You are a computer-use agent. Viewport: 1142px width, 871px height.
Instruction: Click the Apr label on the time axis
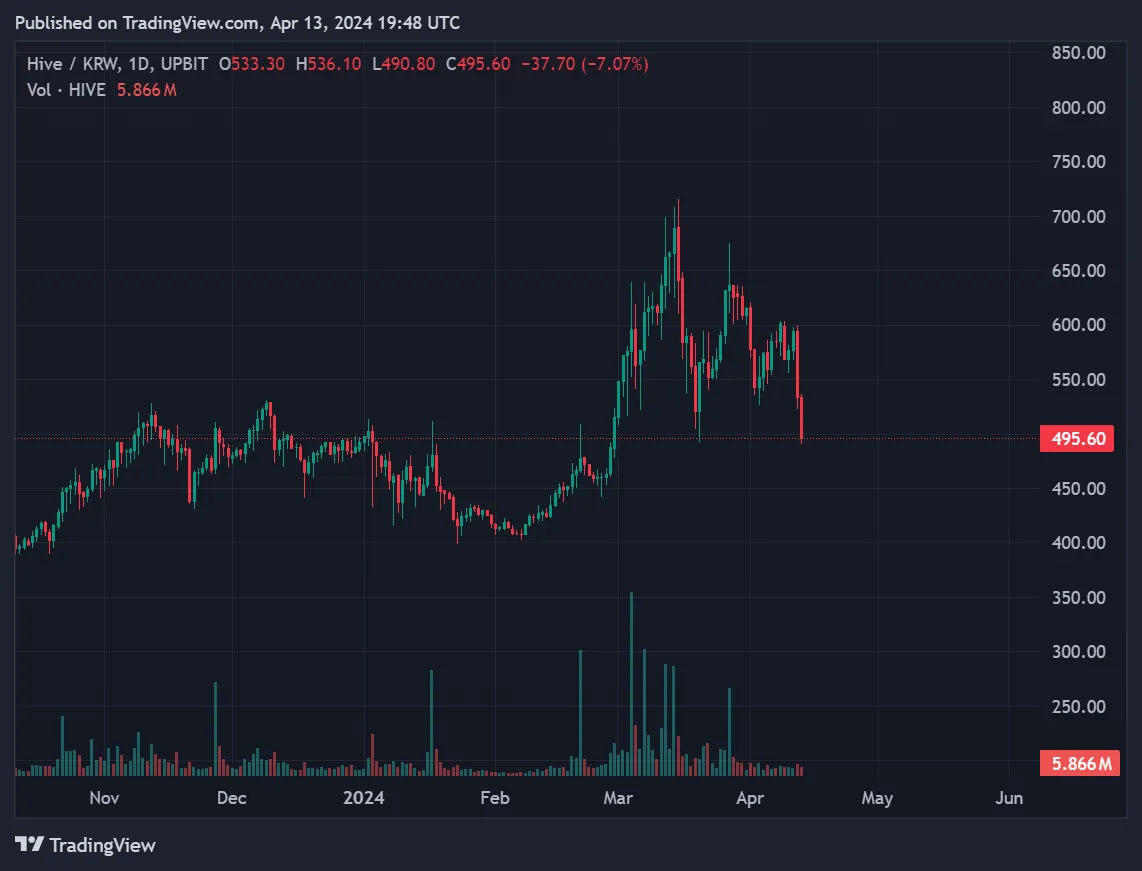(x=750, y=798)
